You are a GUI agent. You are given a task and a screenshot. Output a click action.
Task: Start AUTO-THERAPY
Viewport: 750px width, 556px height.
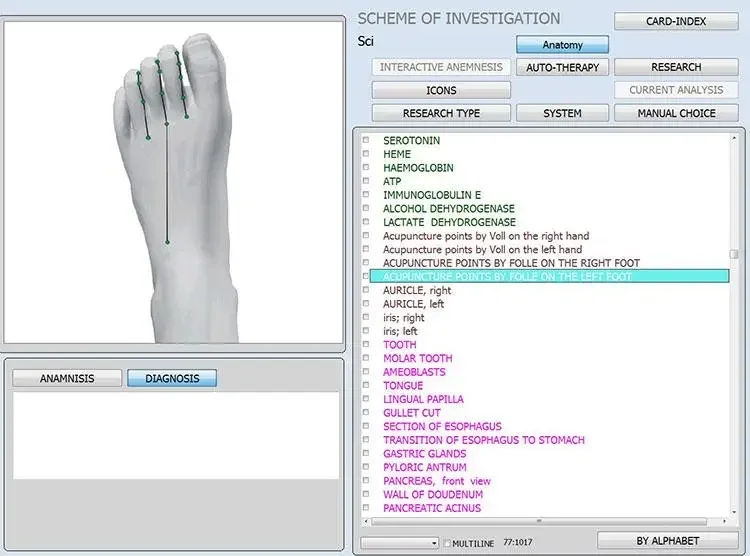tap(562, 67)
